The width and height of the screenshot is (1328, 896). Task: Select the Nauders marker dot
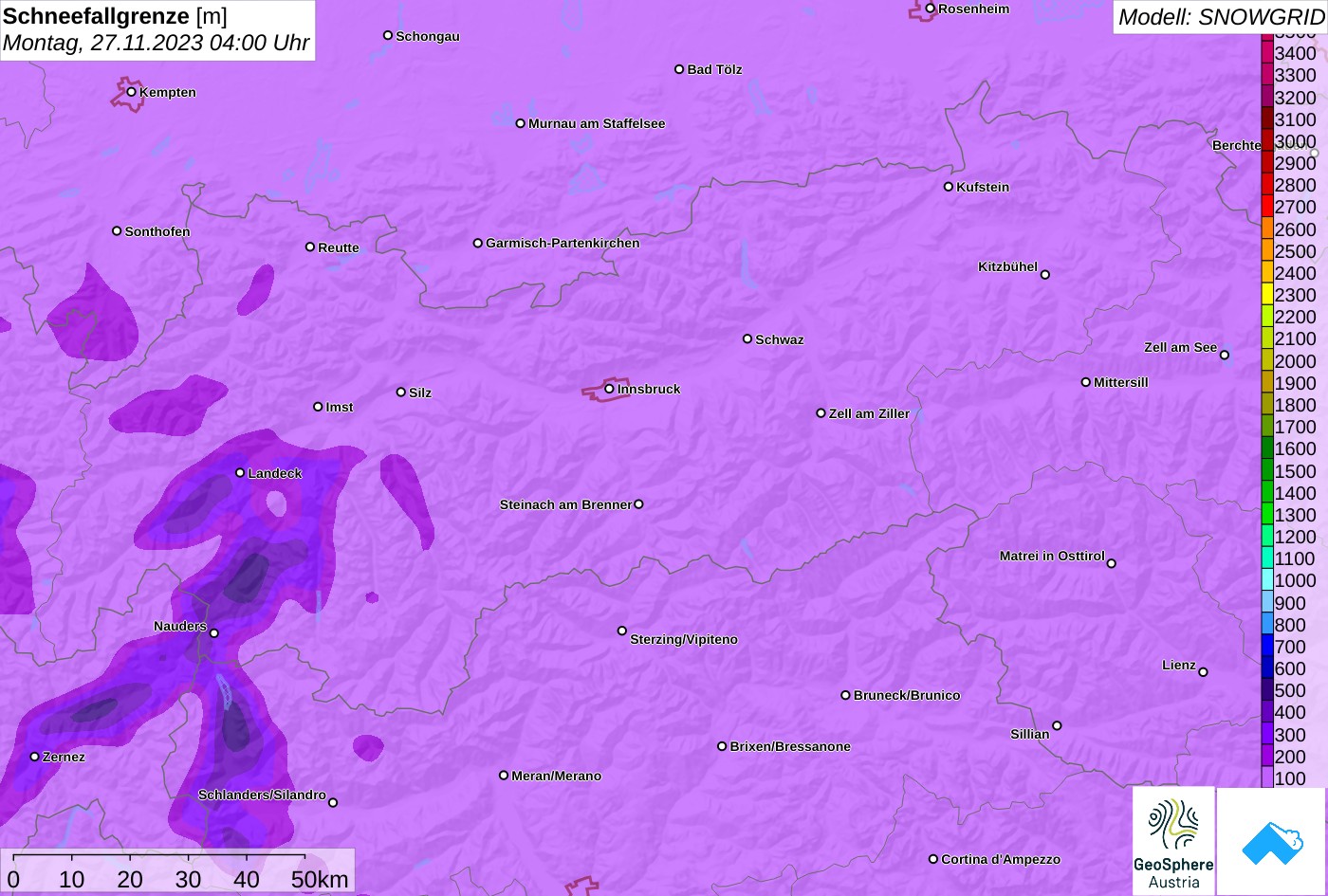214,633
